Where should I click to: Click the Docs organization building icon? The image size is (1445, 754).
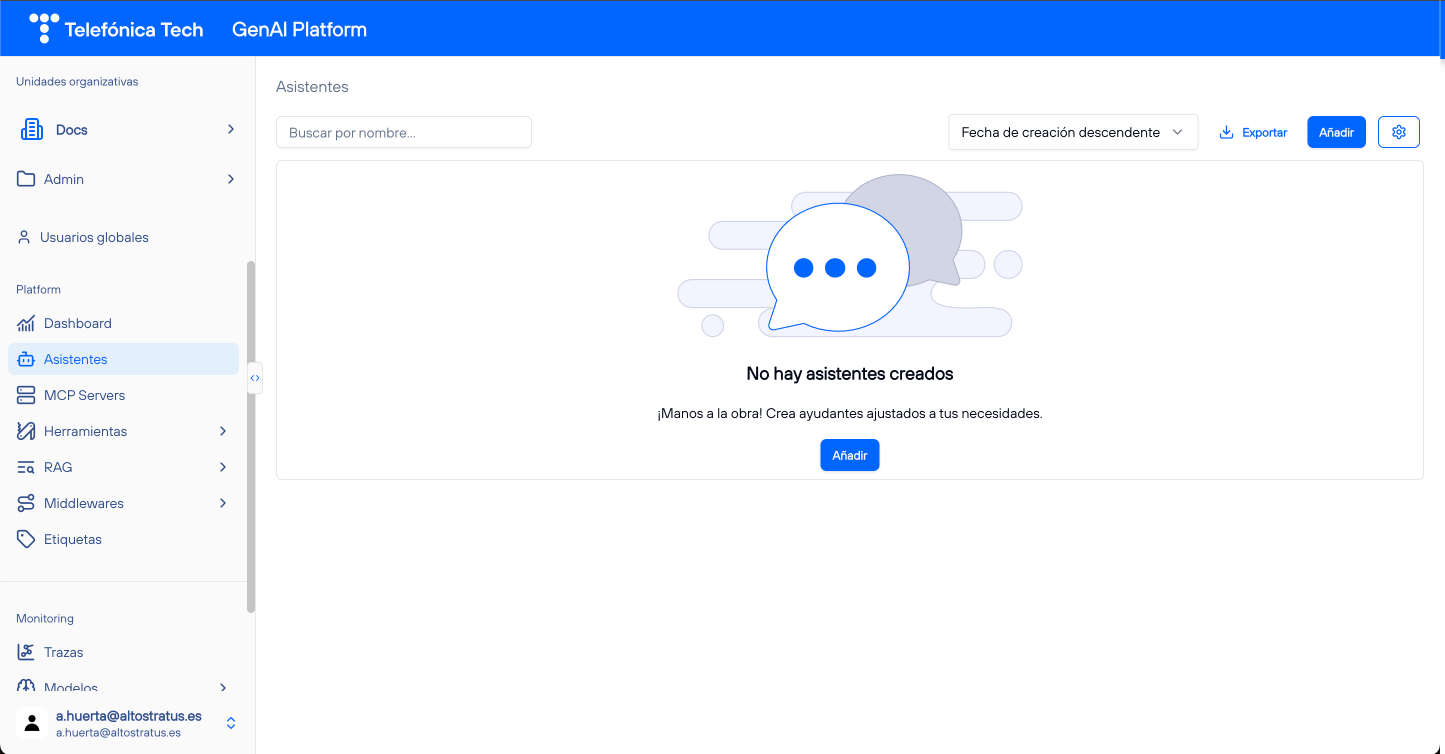[32, 130]
